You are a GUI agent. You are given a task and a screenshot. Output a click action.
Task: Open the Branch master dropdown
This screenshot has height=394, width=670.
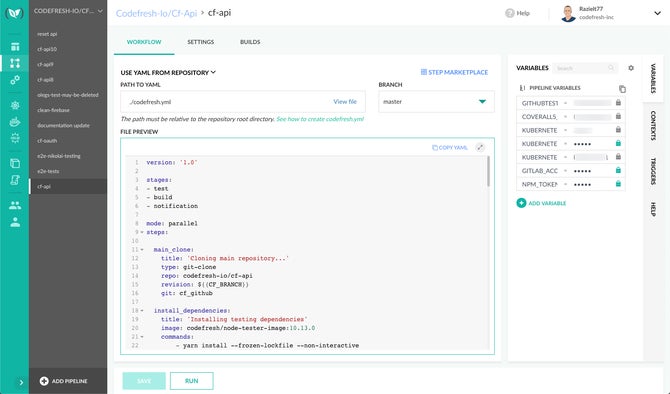(x=436, y=102)
